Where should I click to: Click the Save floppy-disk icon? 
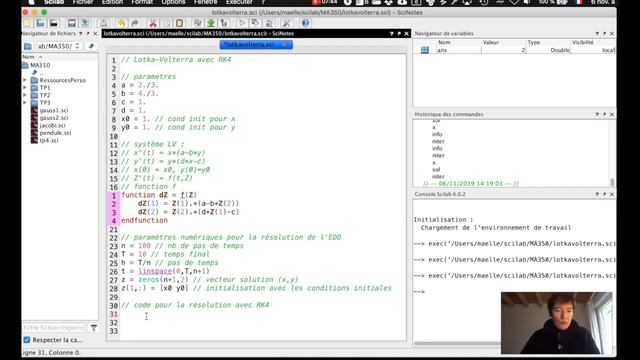point(71,23)
